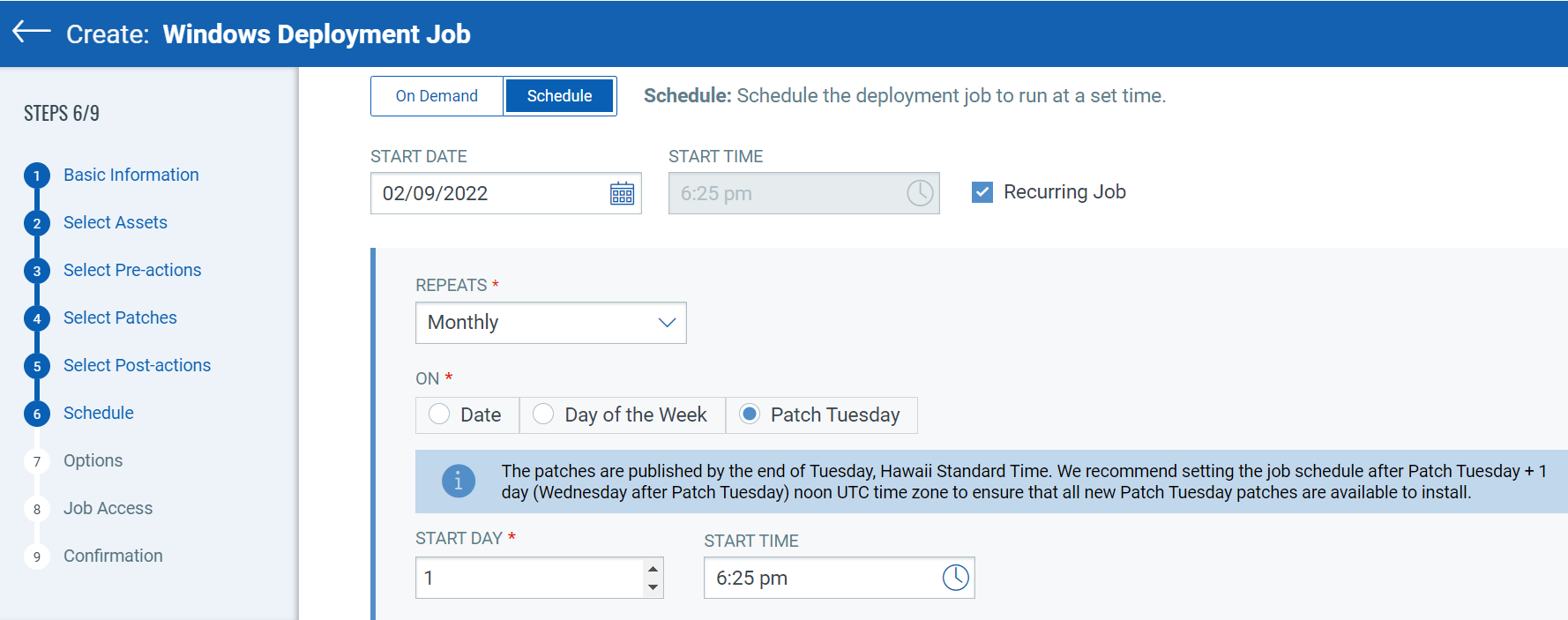Image resolution: width=1568 pixels, height=620 pixels.
Task: Open the calendar picker for start date
Action: point(623,192)
